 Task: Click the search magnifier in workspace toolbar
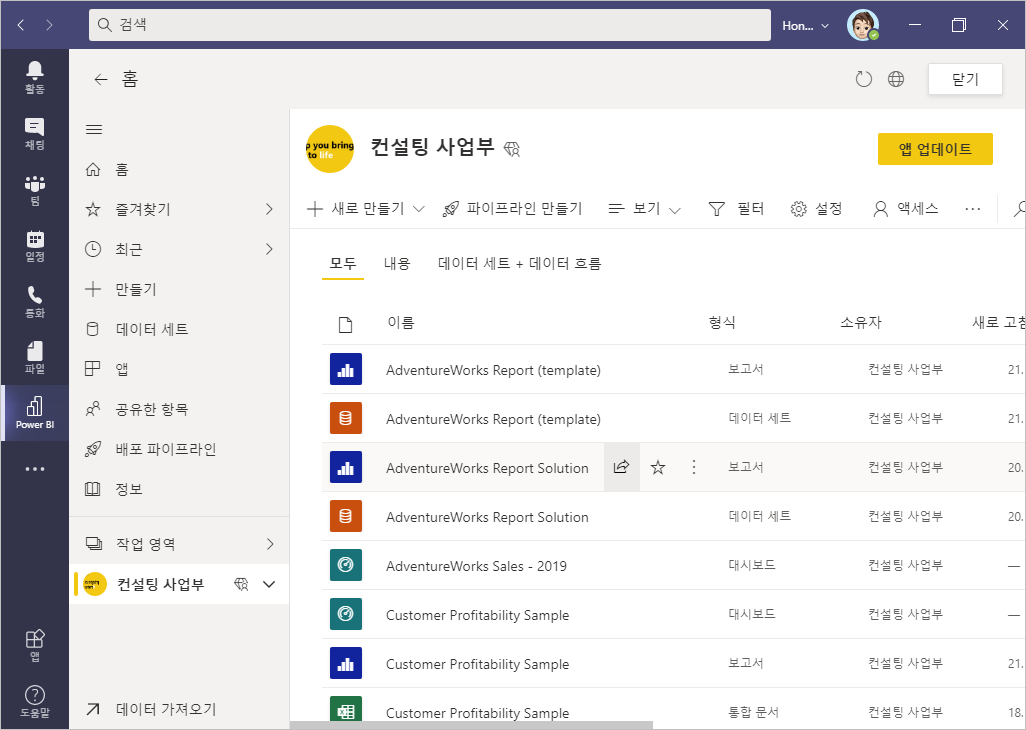click(x=1019, y=209)
